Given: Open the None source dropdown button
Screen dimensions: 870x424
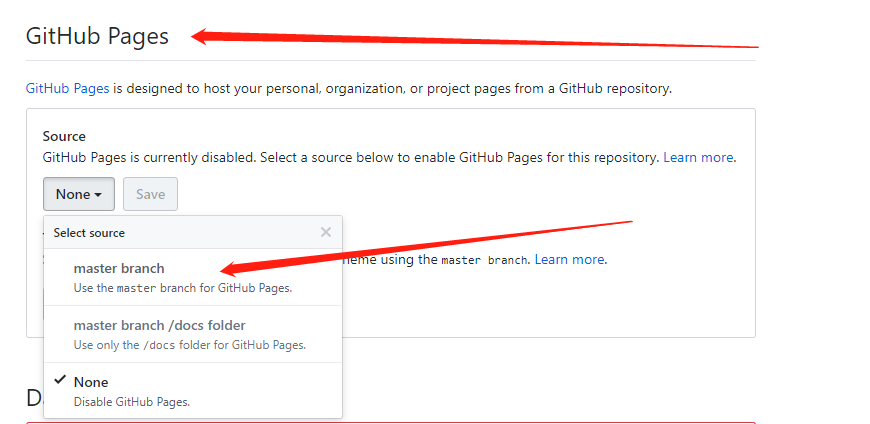Looking at the screenshot, I should point(79,194).
